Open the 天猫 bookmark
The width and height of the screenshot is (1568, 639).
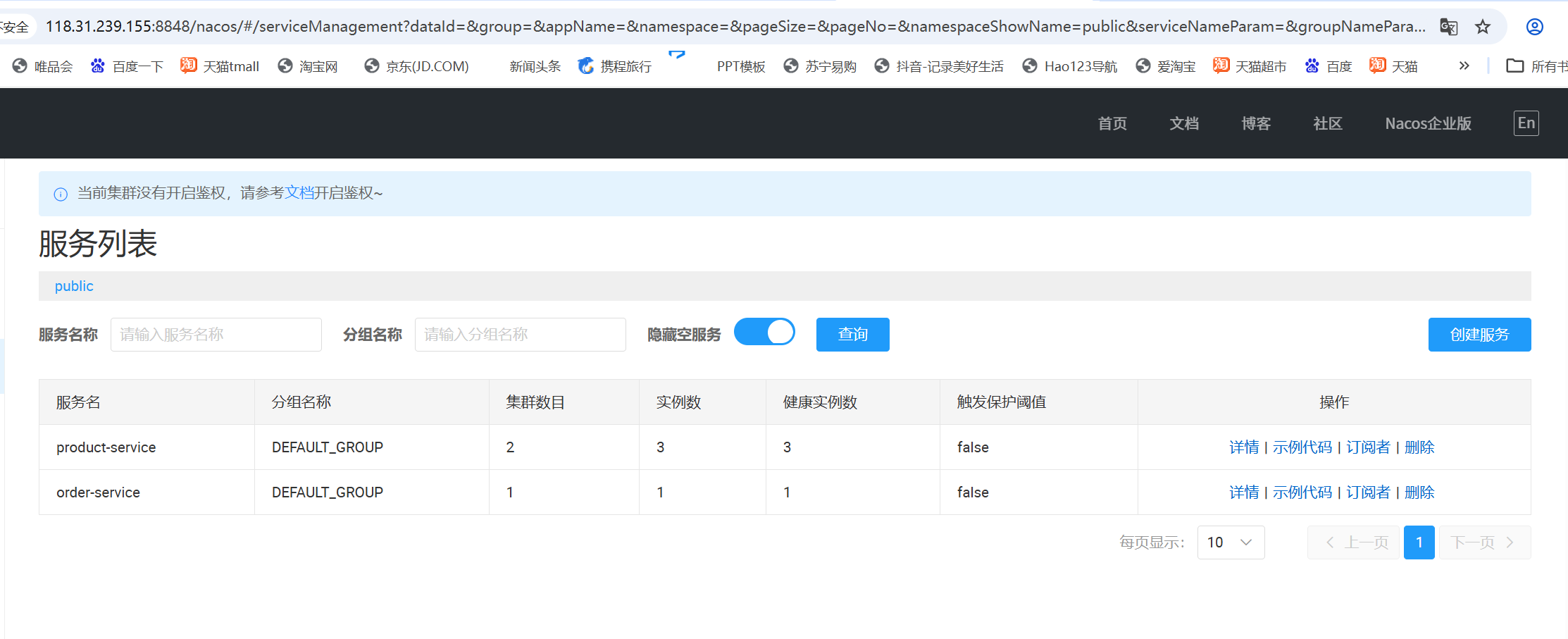point(1394,66)
